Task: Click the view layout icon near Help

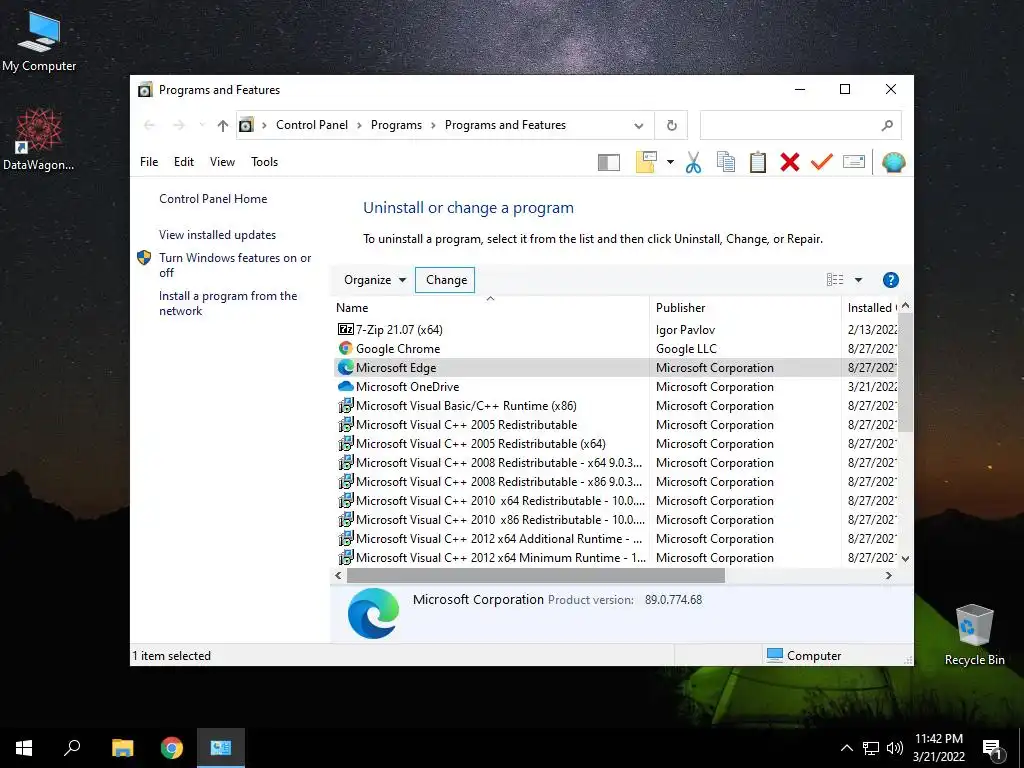Action: click(x=835, y=280)
